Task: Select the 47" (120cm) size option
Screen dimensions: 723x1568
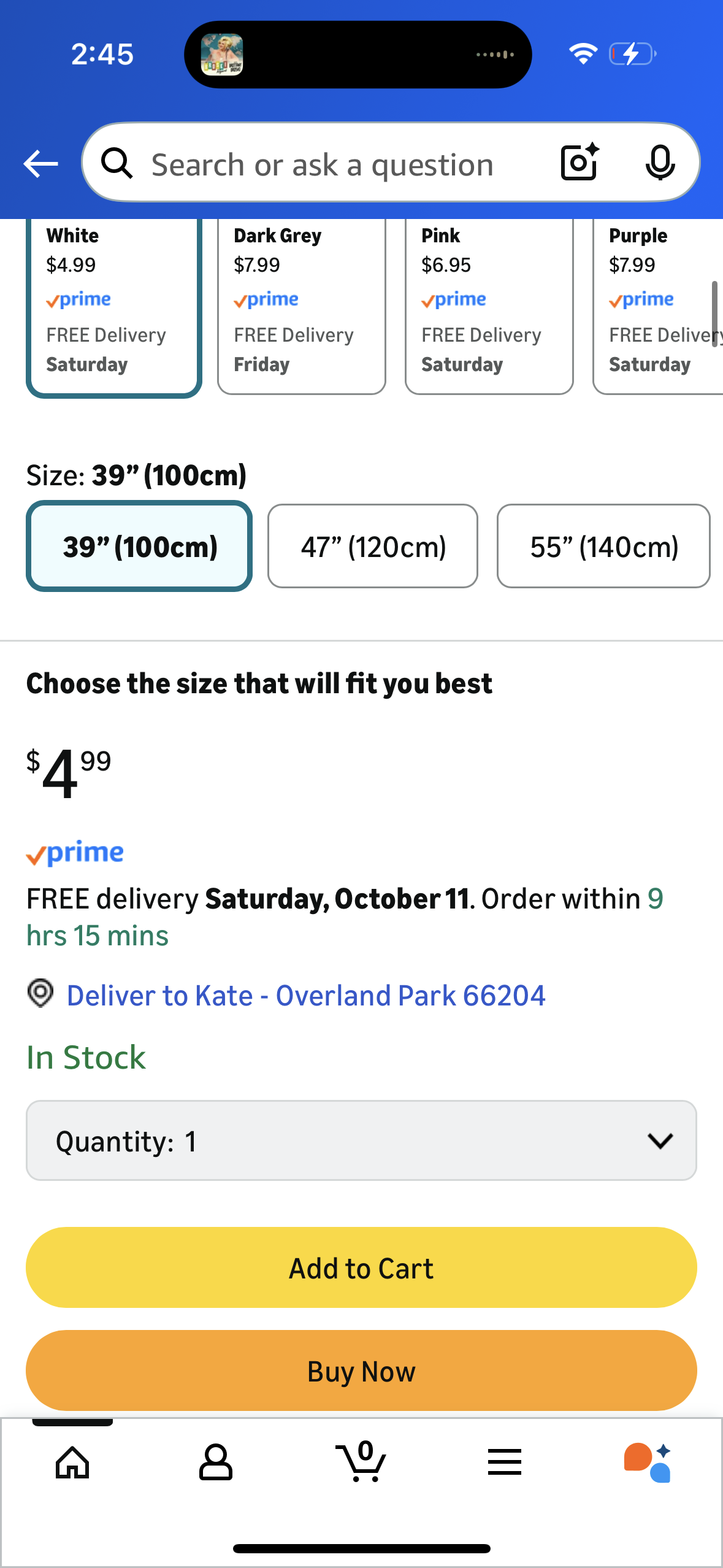Action: [x=373, y=546]
